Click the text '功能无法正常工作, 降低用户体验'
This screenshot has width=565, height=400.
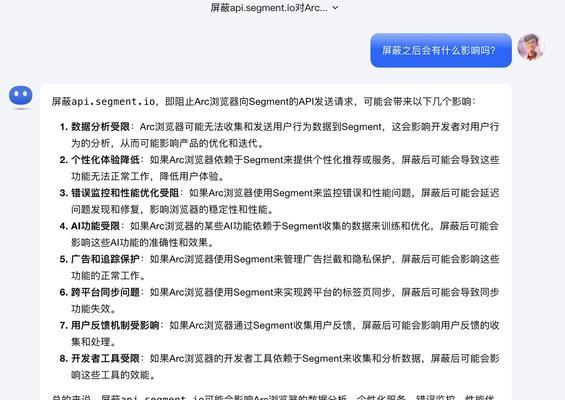click(148, 177)
